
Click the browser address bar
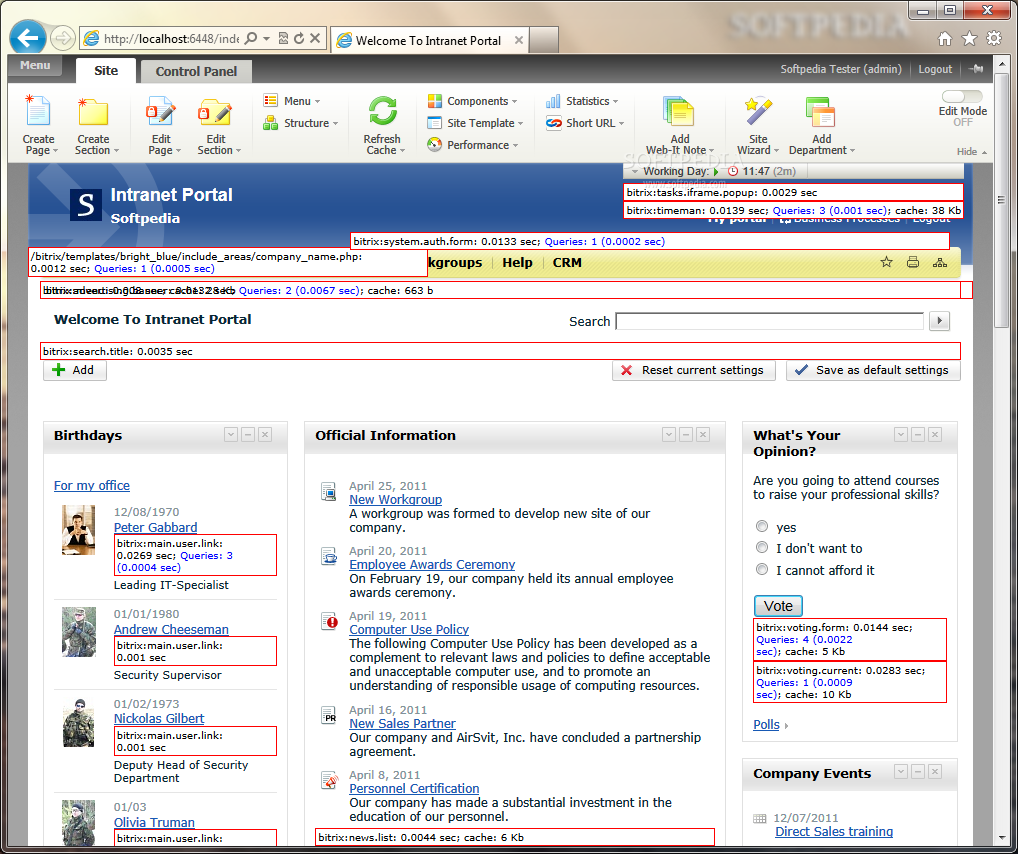click(172, 39)
